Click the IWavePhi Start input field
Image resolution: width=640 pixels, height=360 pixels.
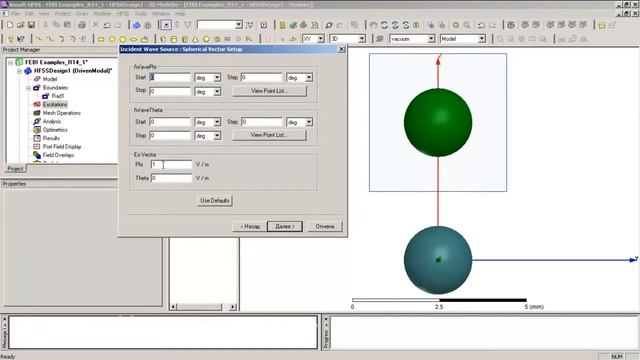click(170, 78)
